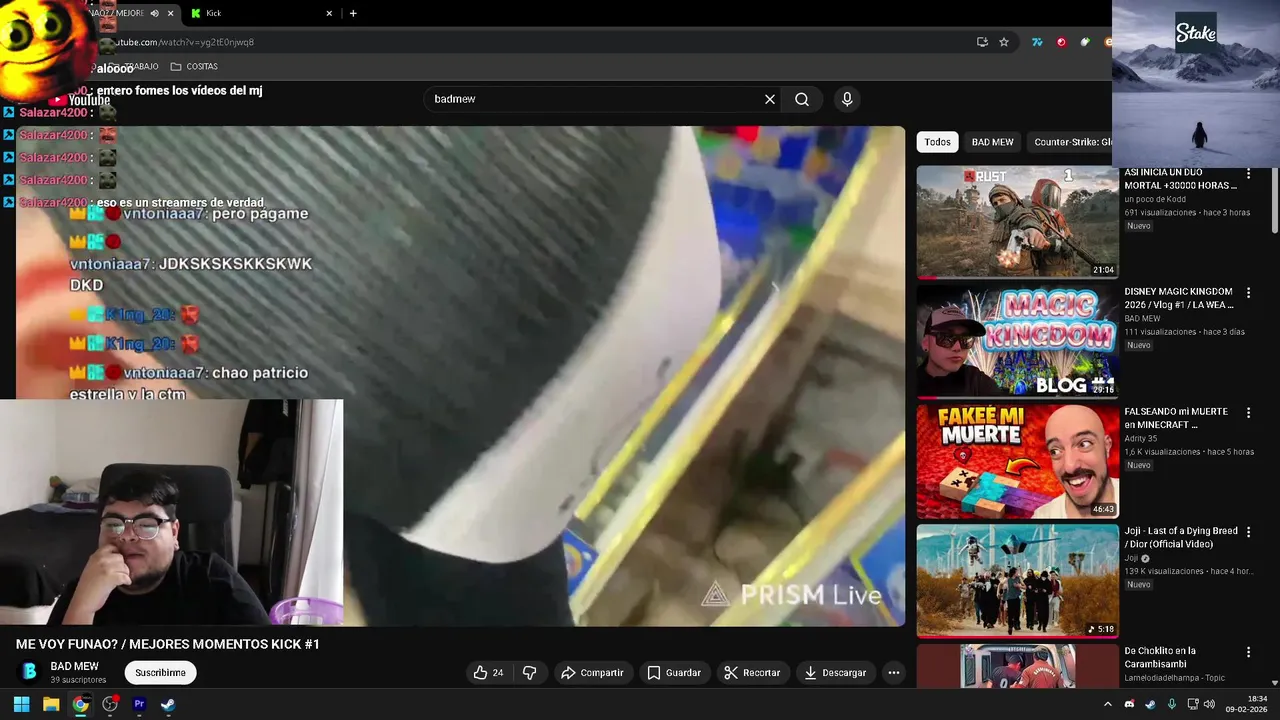Open Adobe Premiere Pro from the taskbar
The height and width of the screenshot is (720, 1280).
[139, 704]
